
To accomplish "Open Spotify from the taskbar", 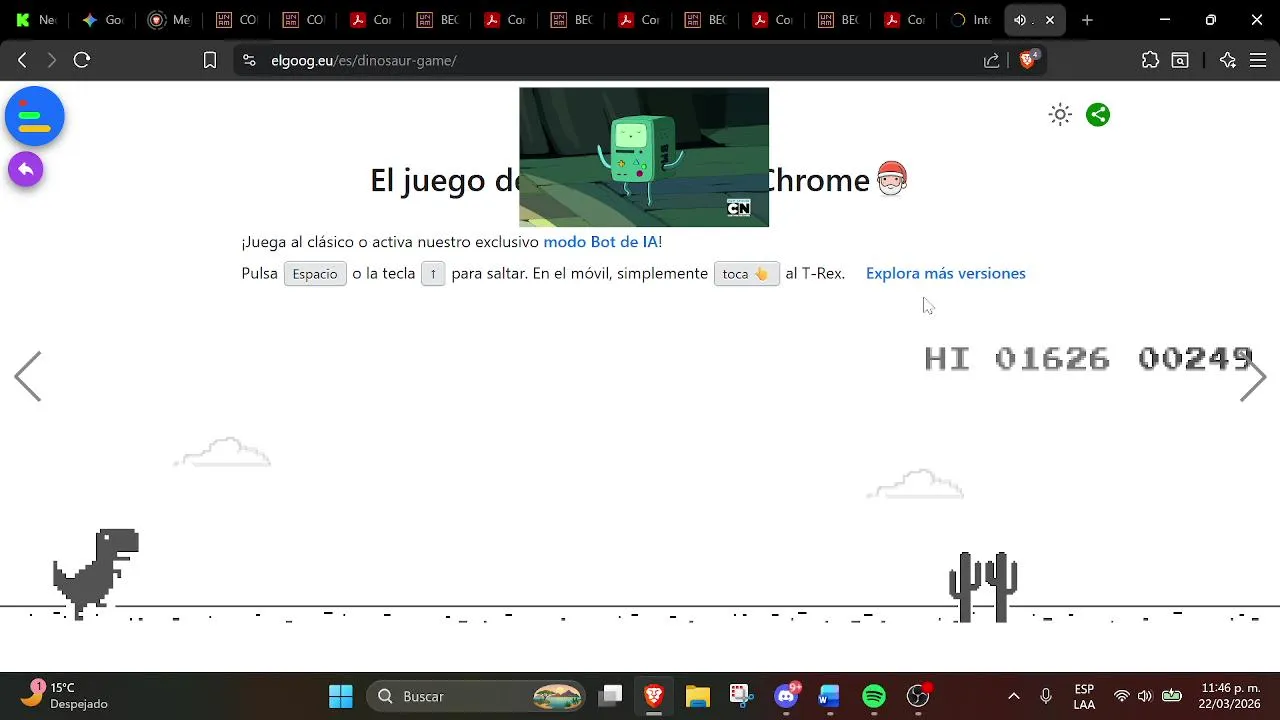I will pos(874,696).
